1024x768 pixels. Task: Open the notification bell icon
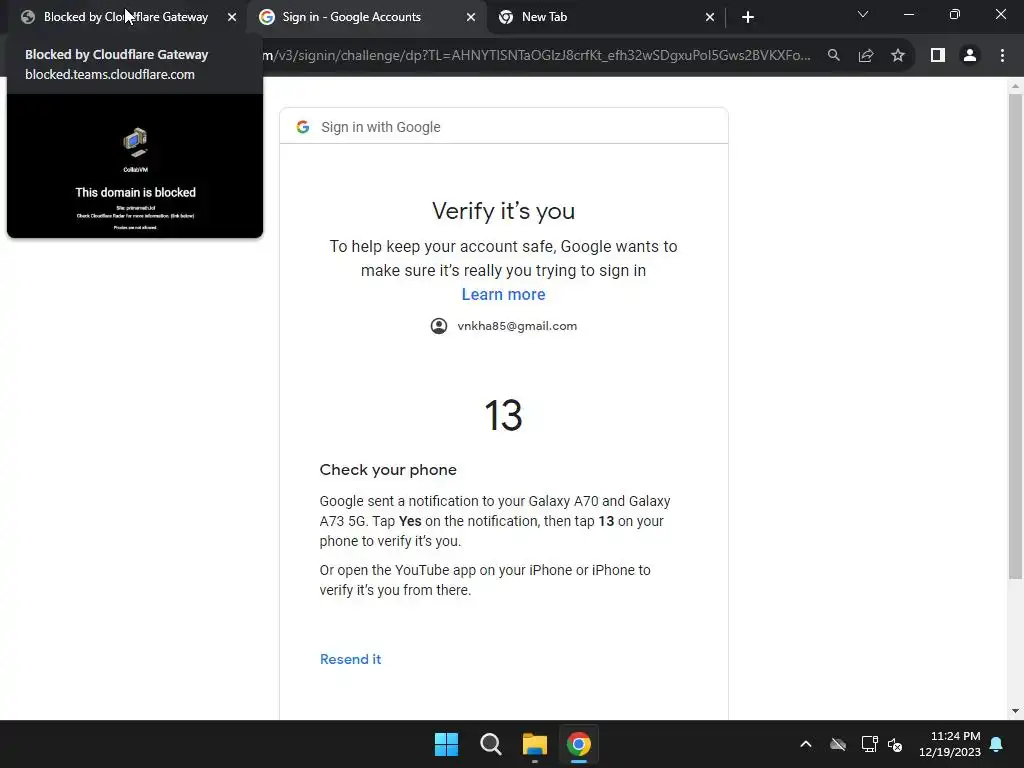tap(997, 744)
